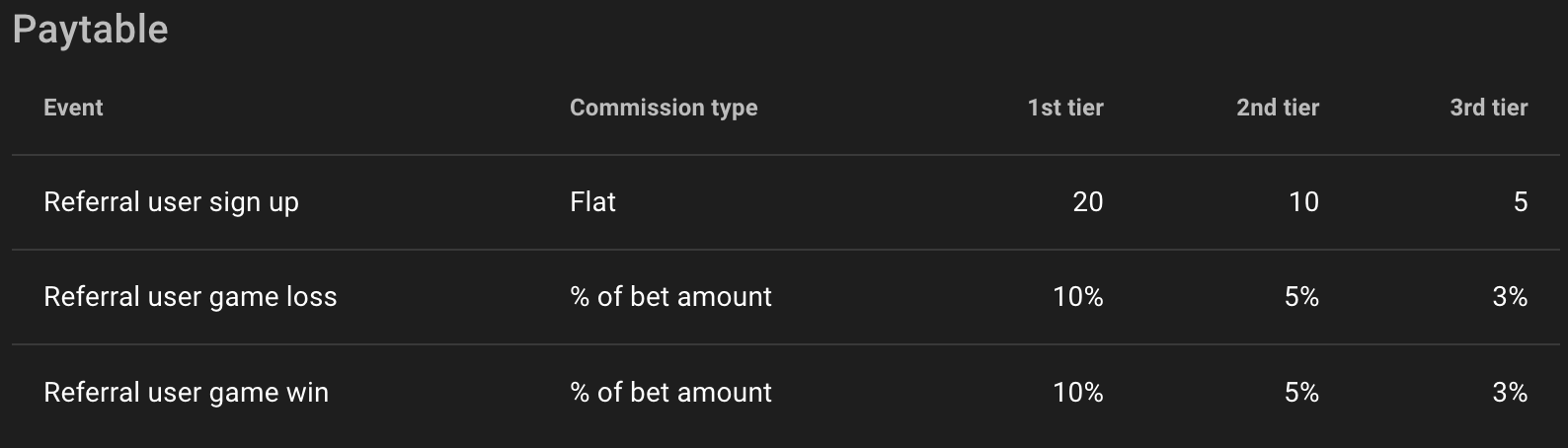Click the 2nd tier sign up value 10

point(1303,202)
